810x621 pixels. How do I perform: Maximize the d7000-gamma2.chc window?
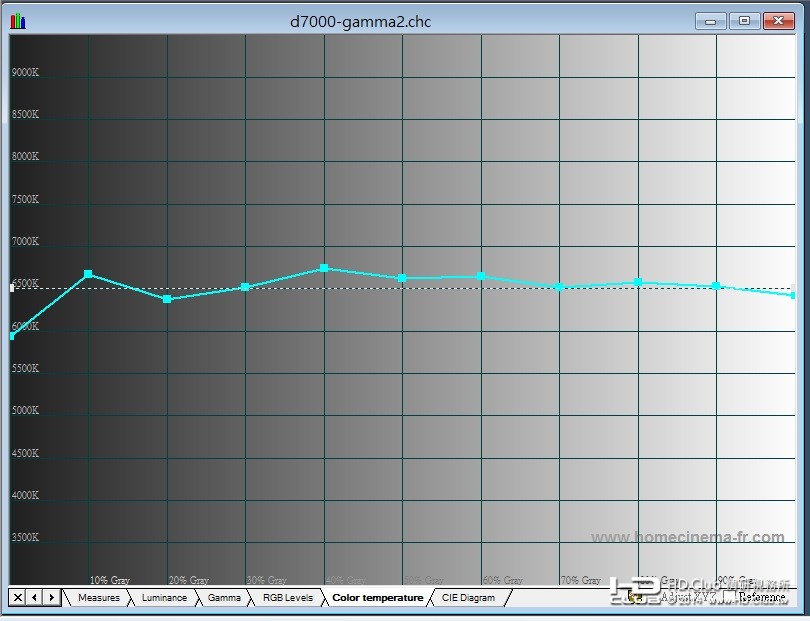tap(744, 21)
